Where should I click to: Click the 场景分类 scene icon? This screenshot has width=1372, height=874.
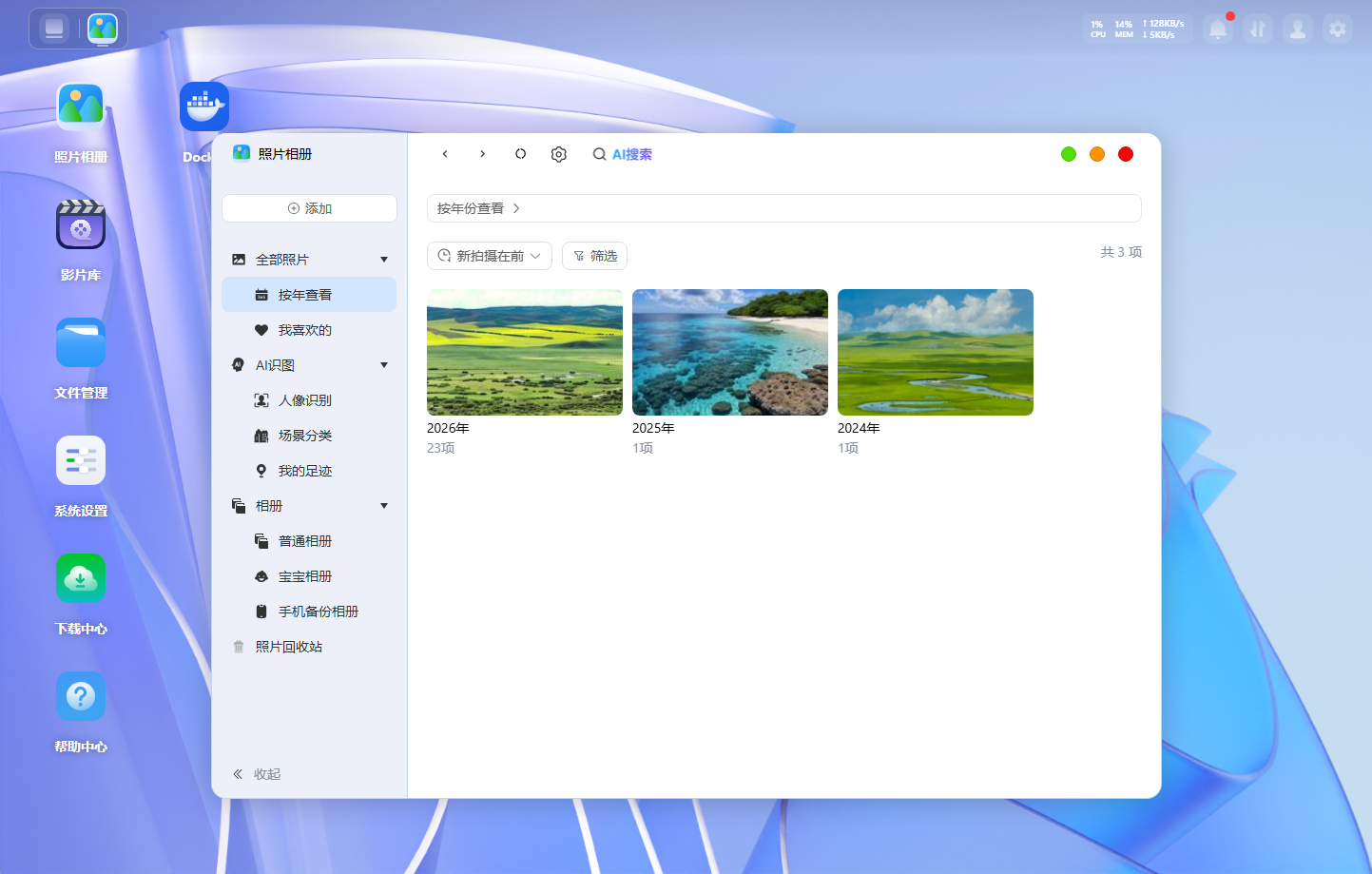tap(261, 436)
